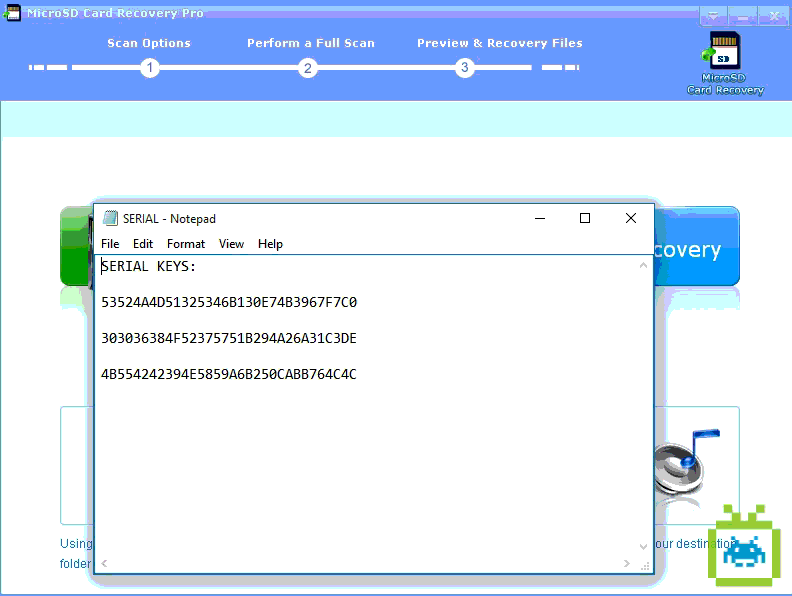Click the Notepad horizontal scrollbar left arrow
This screenshot has height=596, width=792.
(104, 563)
